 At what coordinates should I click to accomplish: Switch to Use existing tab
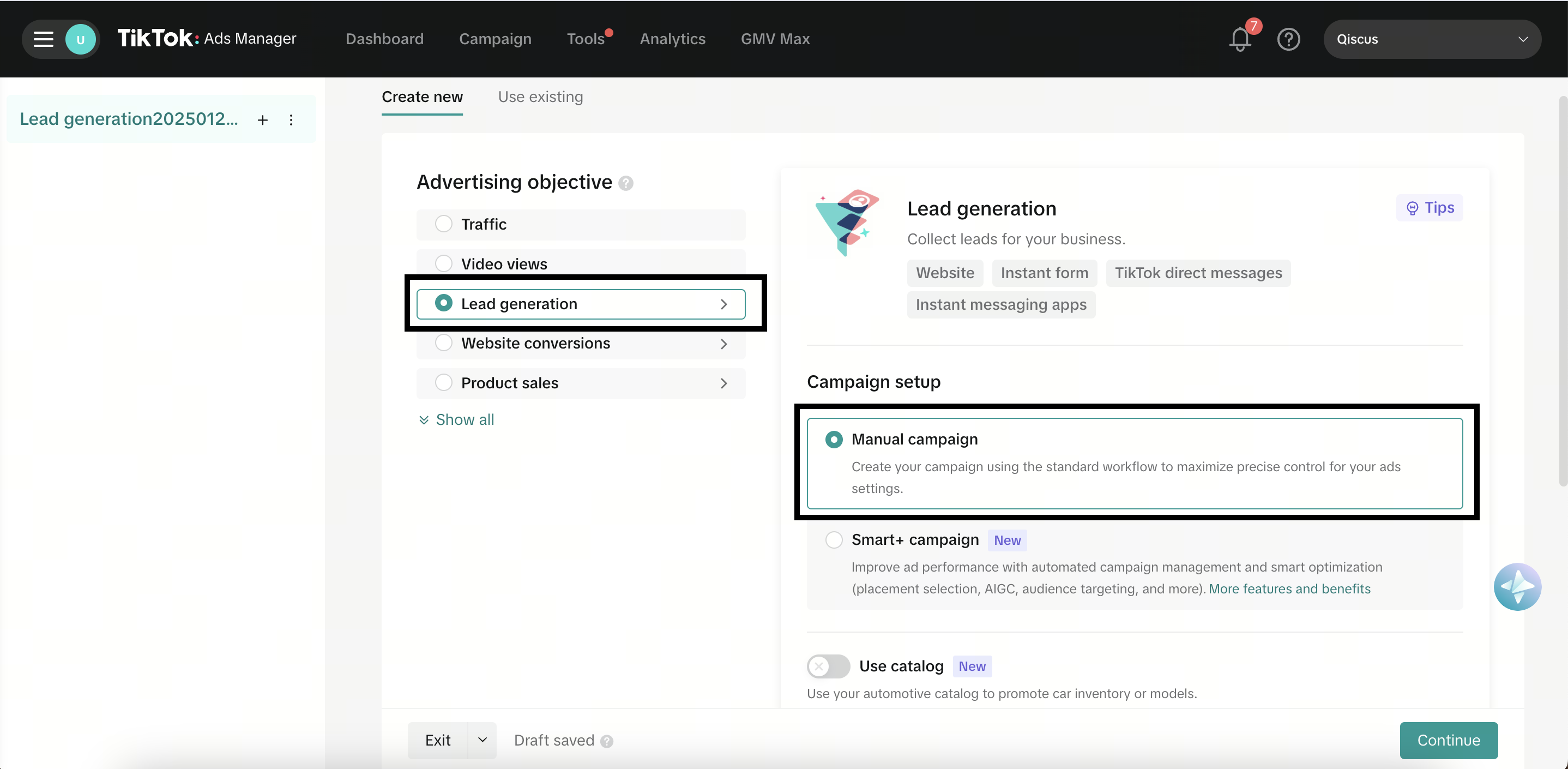540,97
